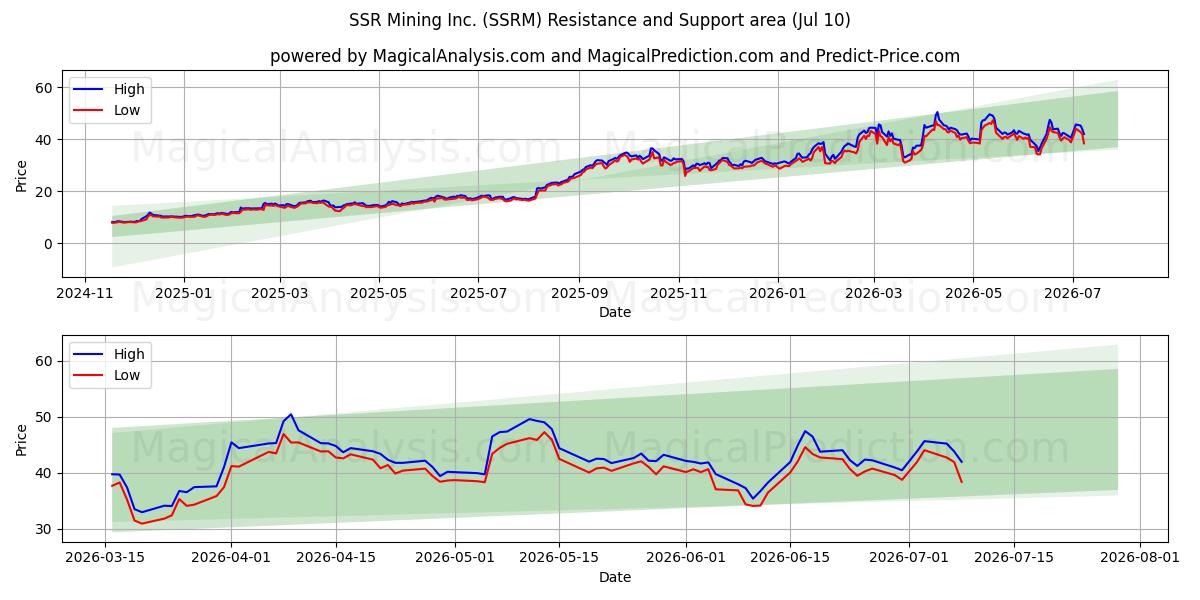Click the '60' y-axis tick of the top chart
The height and width of the screenshot is (600, 1200).
[x=45, y=88]
